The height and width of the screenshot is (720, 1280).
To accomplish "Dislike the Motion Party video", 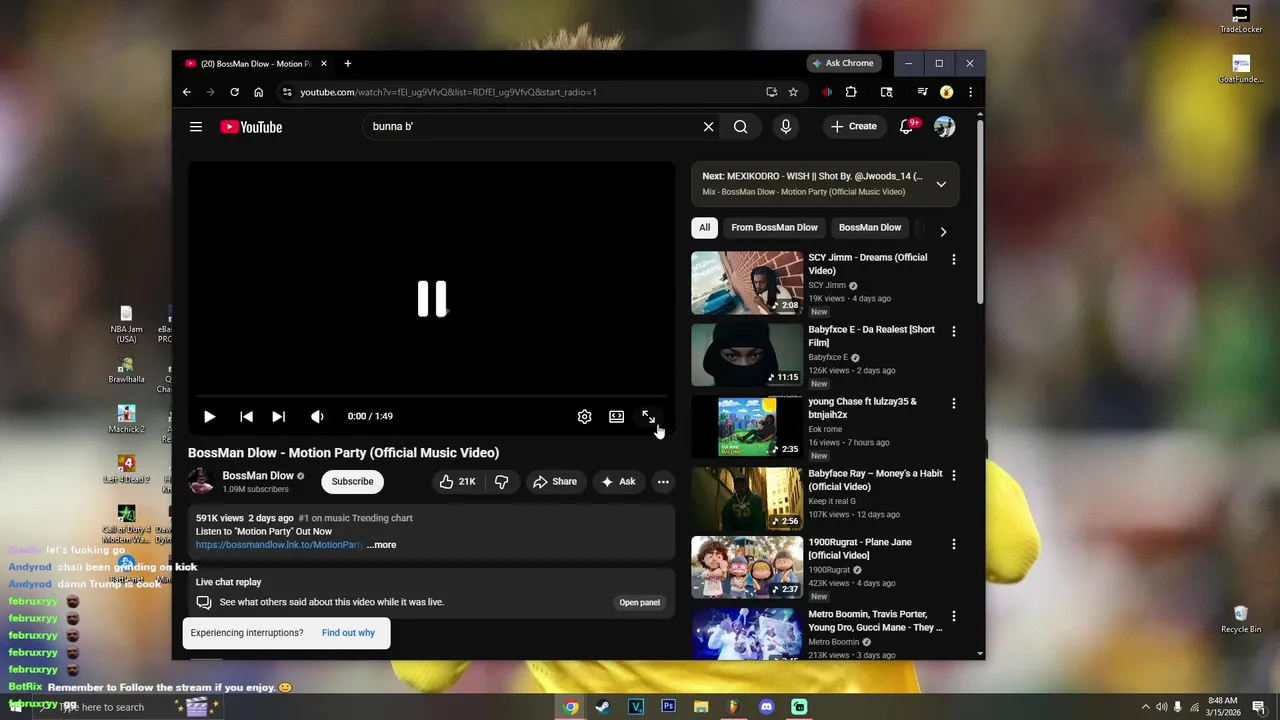I will coord(502,482).
